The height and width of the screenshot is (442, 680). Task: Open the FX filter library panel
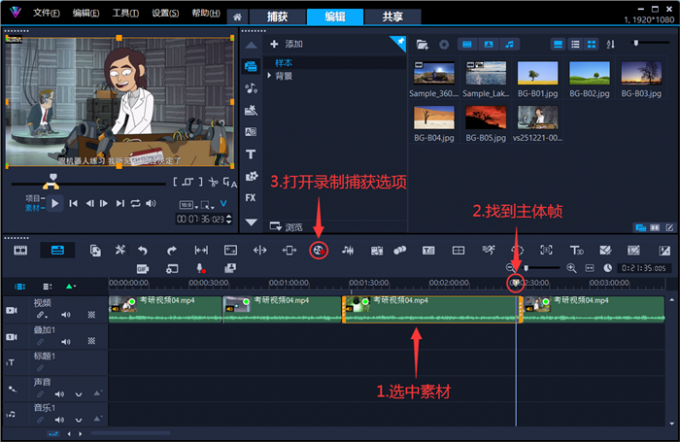point(251,197)
